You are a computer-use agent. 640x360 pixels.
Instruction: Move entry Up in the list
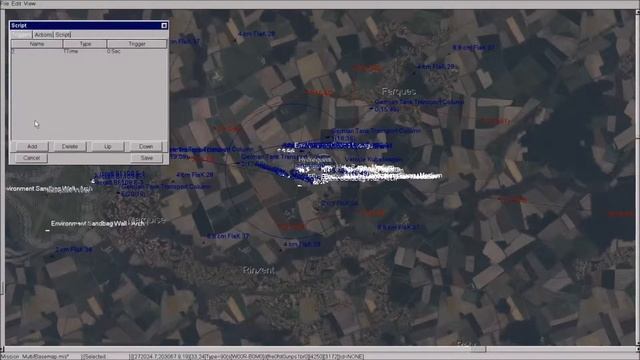click(107, 146)
